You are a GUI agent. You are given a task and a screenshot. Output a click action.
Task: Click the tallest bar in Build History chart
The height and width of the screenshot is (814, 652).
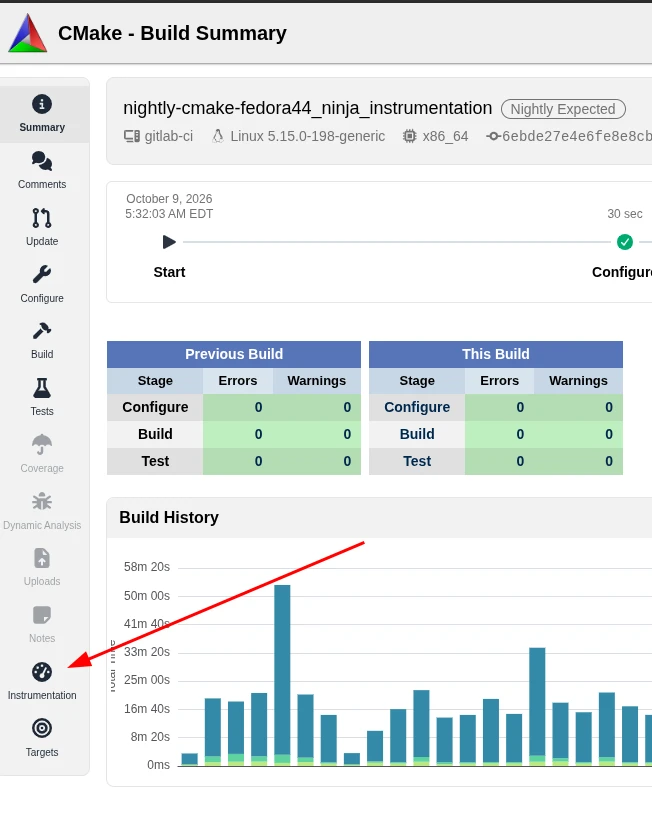pyautogui.click(x=282, y=675)
